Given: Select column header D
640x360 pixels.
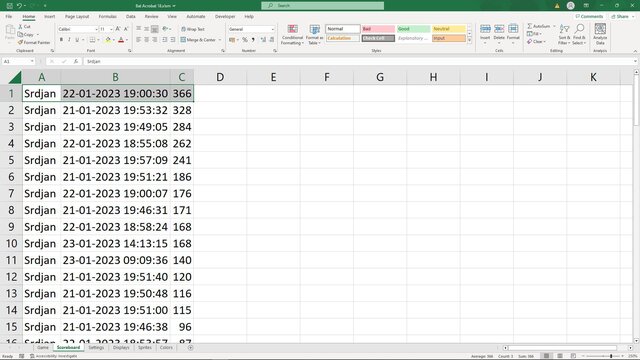Looking at the screenshot, I should (x=220, y=77).
